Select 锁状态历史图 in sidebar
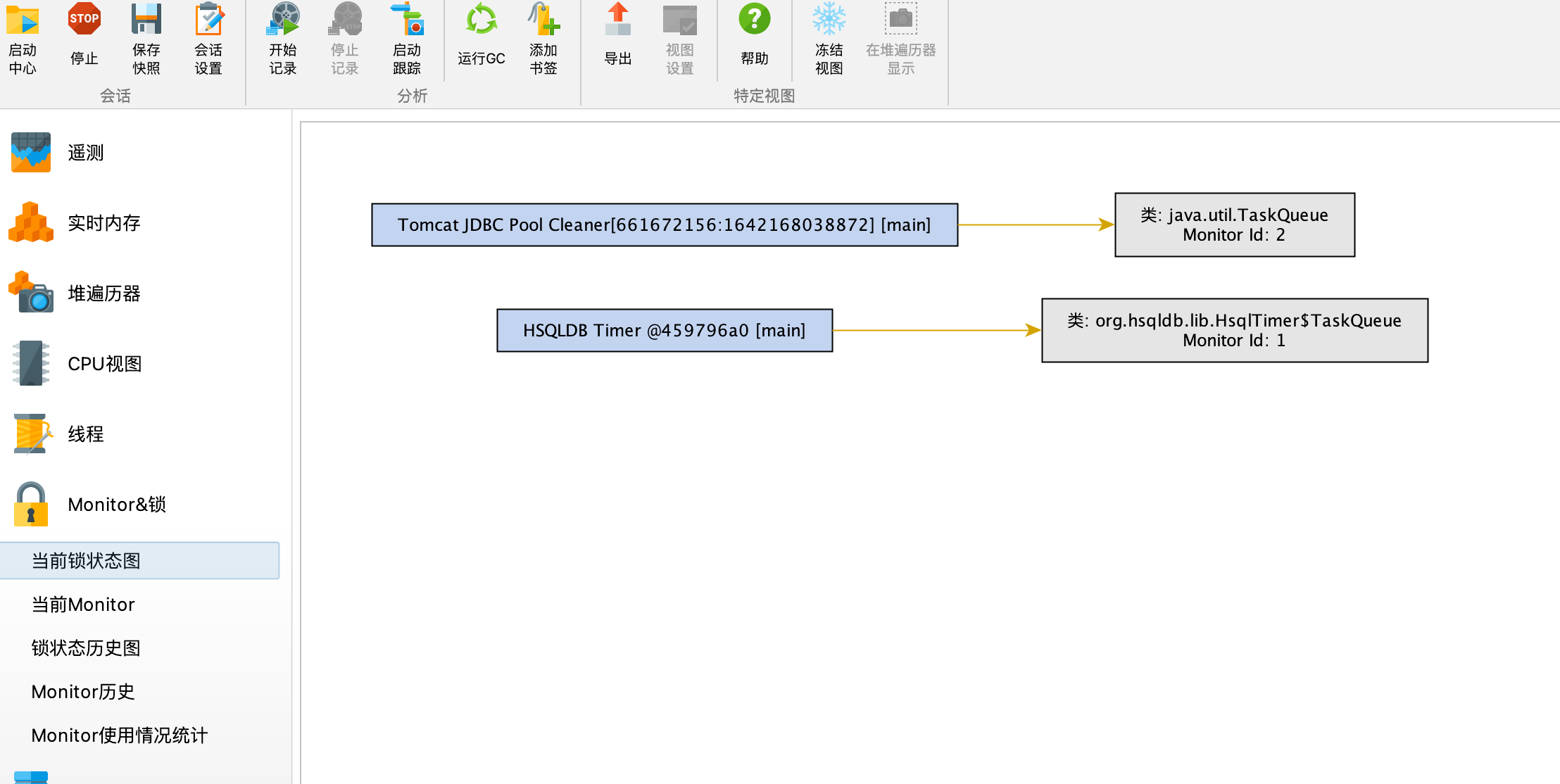 point(86,648)
